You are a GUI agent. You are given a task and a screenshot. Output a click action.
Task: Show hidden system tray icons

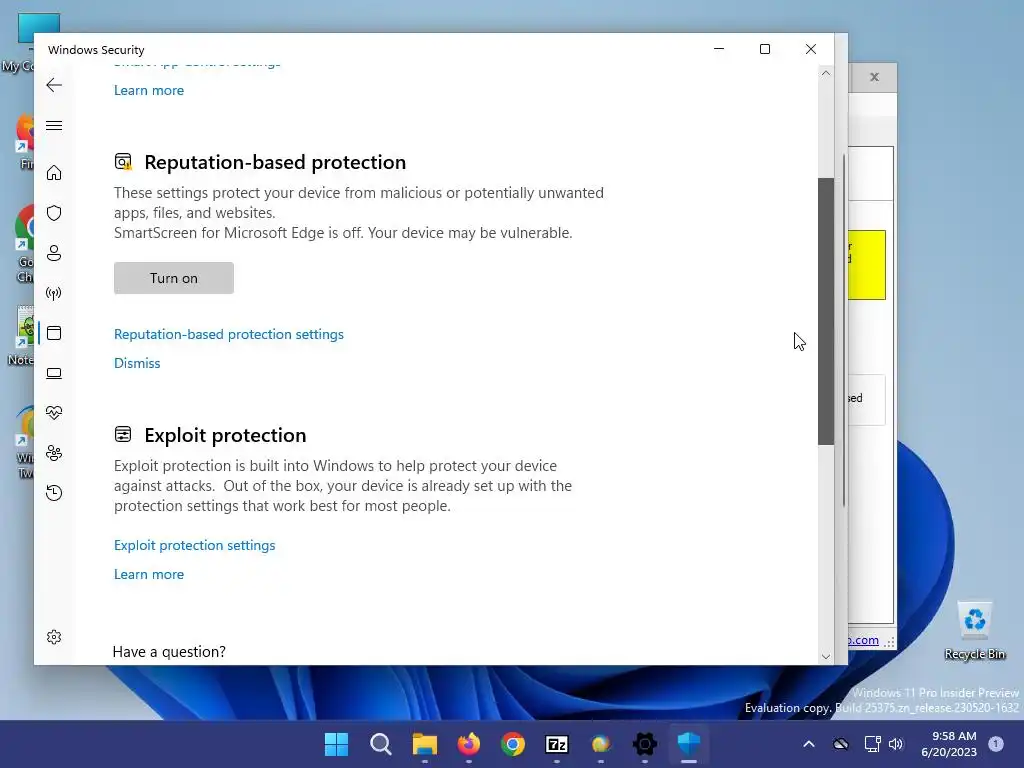point(808,744)
